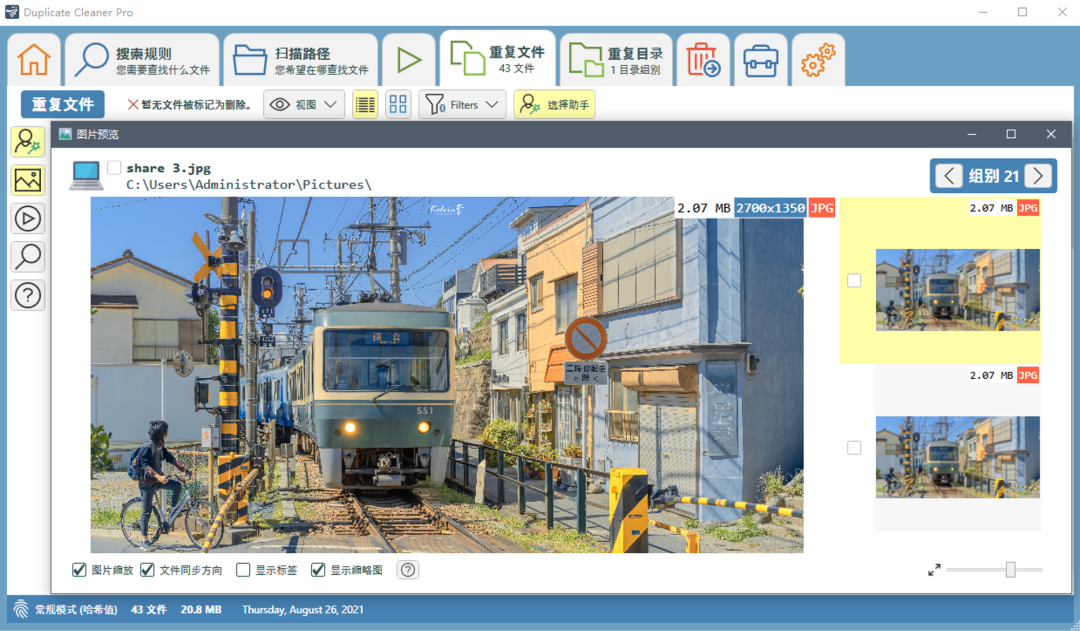Check the first duplicate thumbnail's checkbox

tap(854, 280)
